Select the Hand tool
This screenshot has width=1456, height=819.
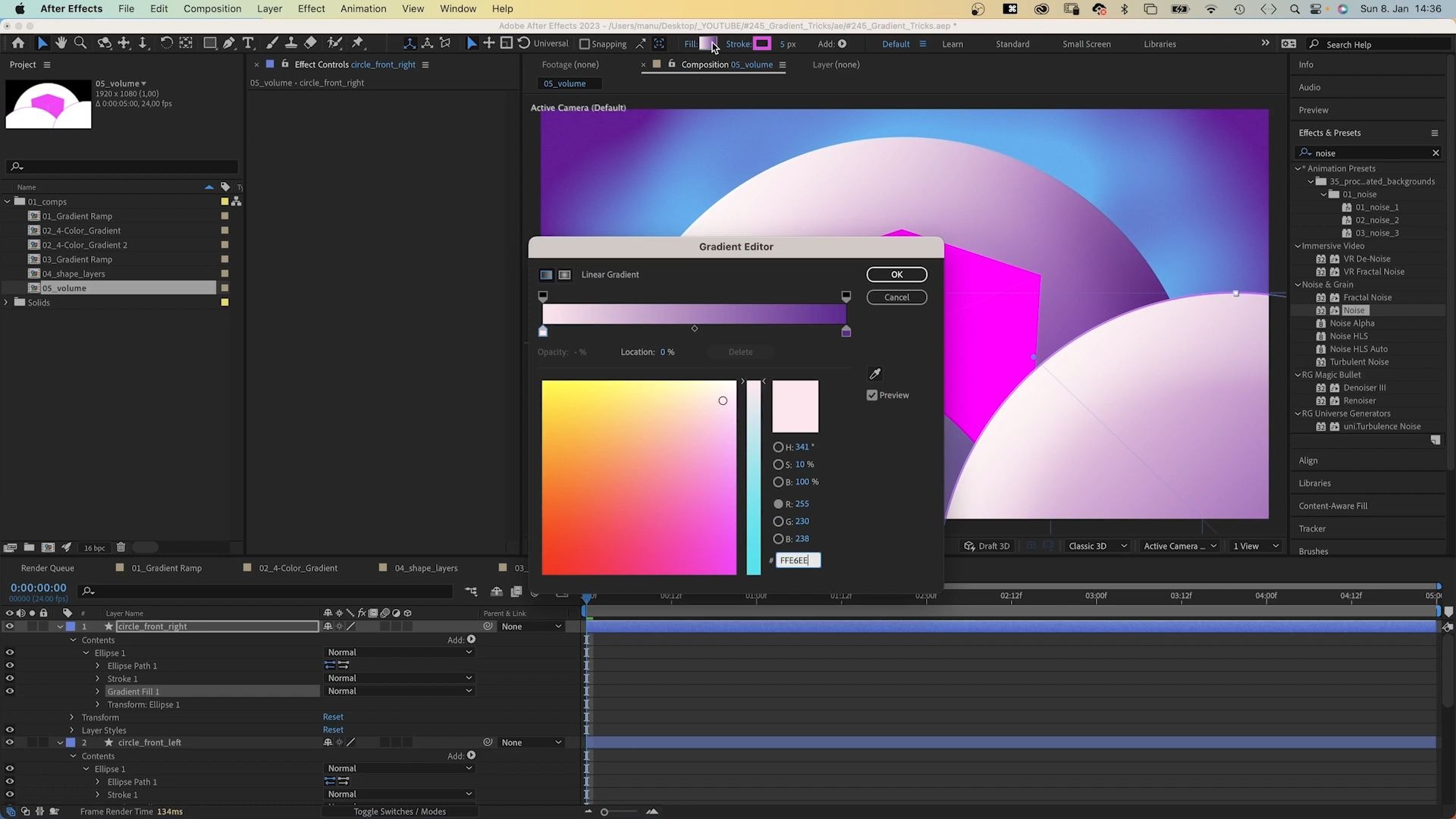[61, 43]
